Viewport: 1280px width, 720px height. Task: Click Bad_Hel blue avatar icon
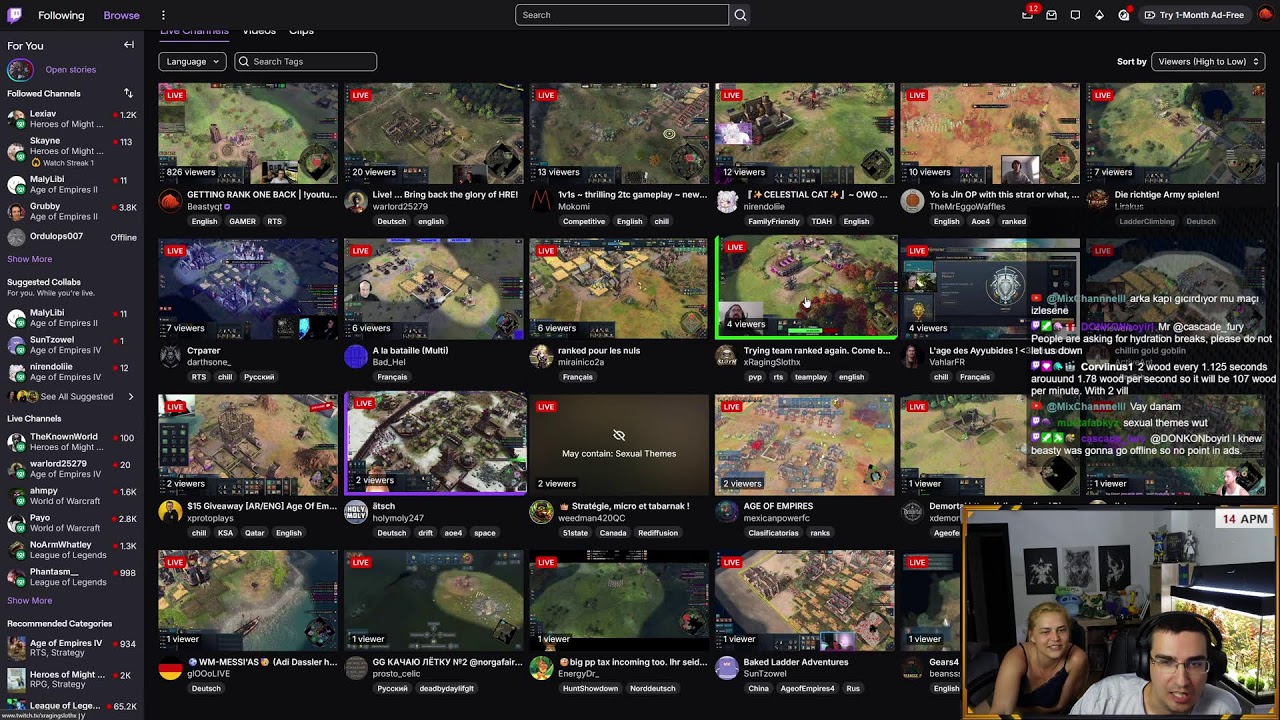(356, 357)
